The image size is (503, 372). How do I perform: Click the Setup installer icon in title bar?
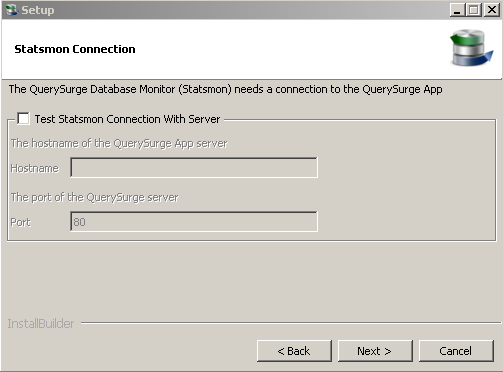(12, 10)
